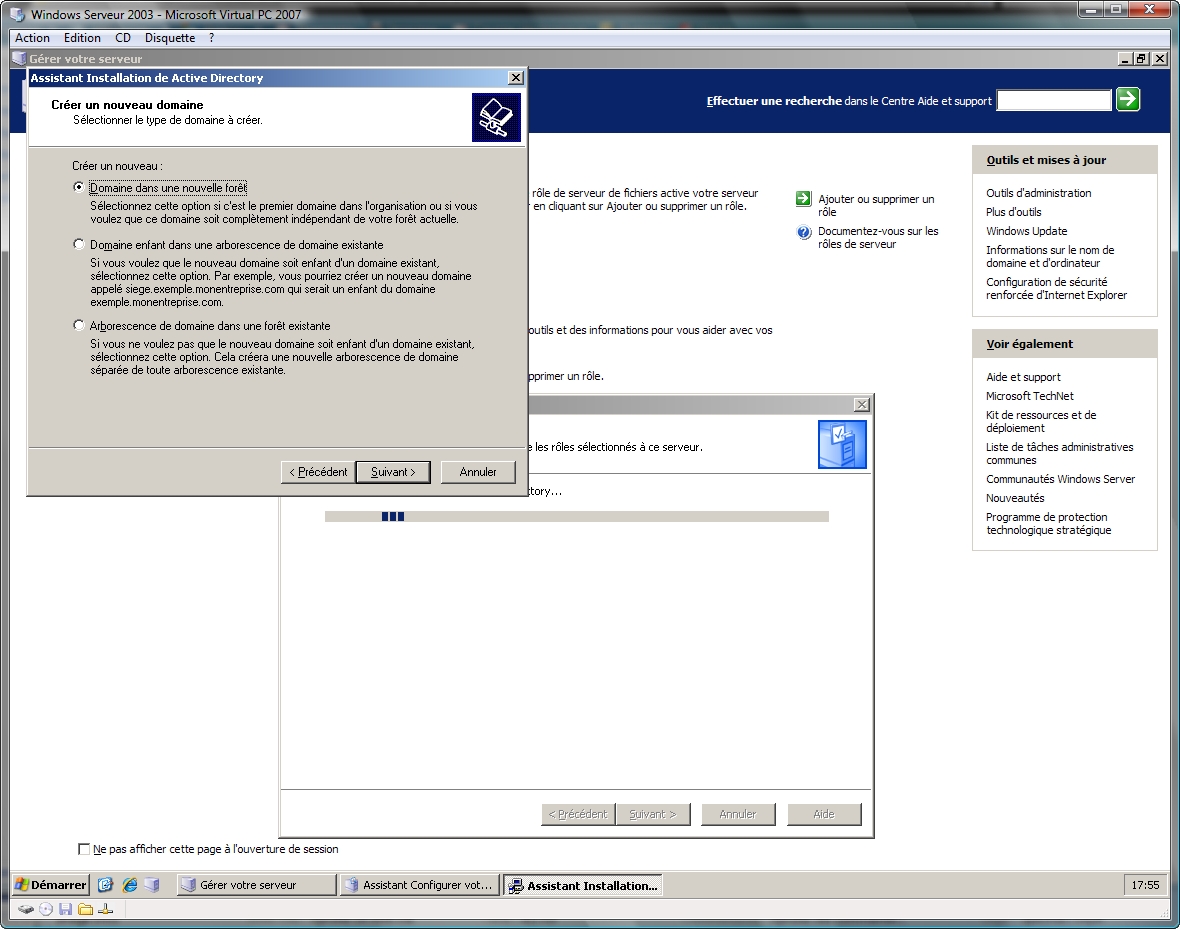Click the CD drive icon in Virtual PC status bar
1180x929 pixels.
click(46, 909)
